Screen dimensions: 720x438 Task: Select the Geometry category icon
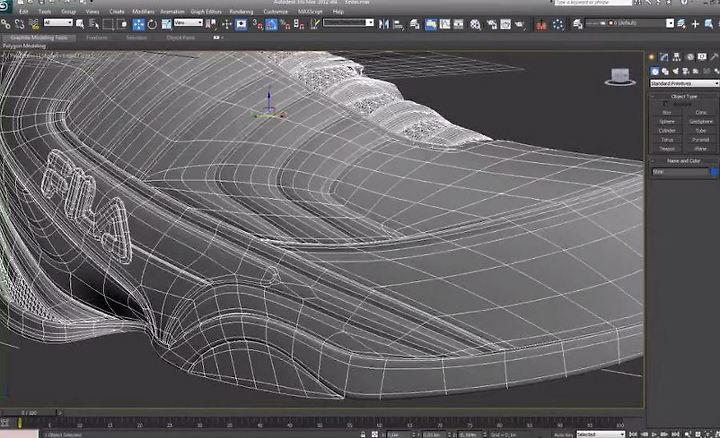click(655, 71)
